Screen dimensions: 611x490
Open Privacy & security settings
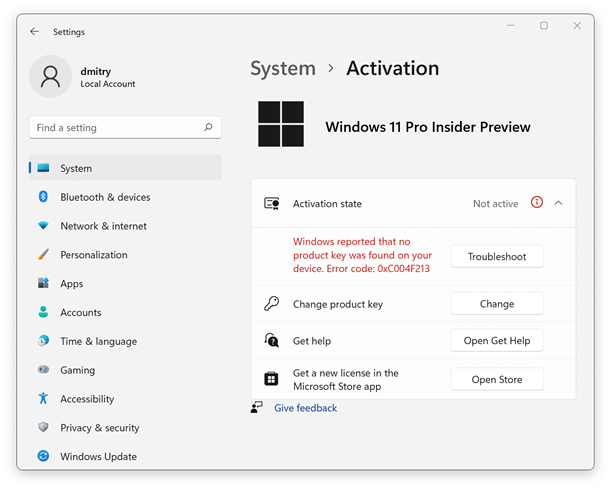125,428
